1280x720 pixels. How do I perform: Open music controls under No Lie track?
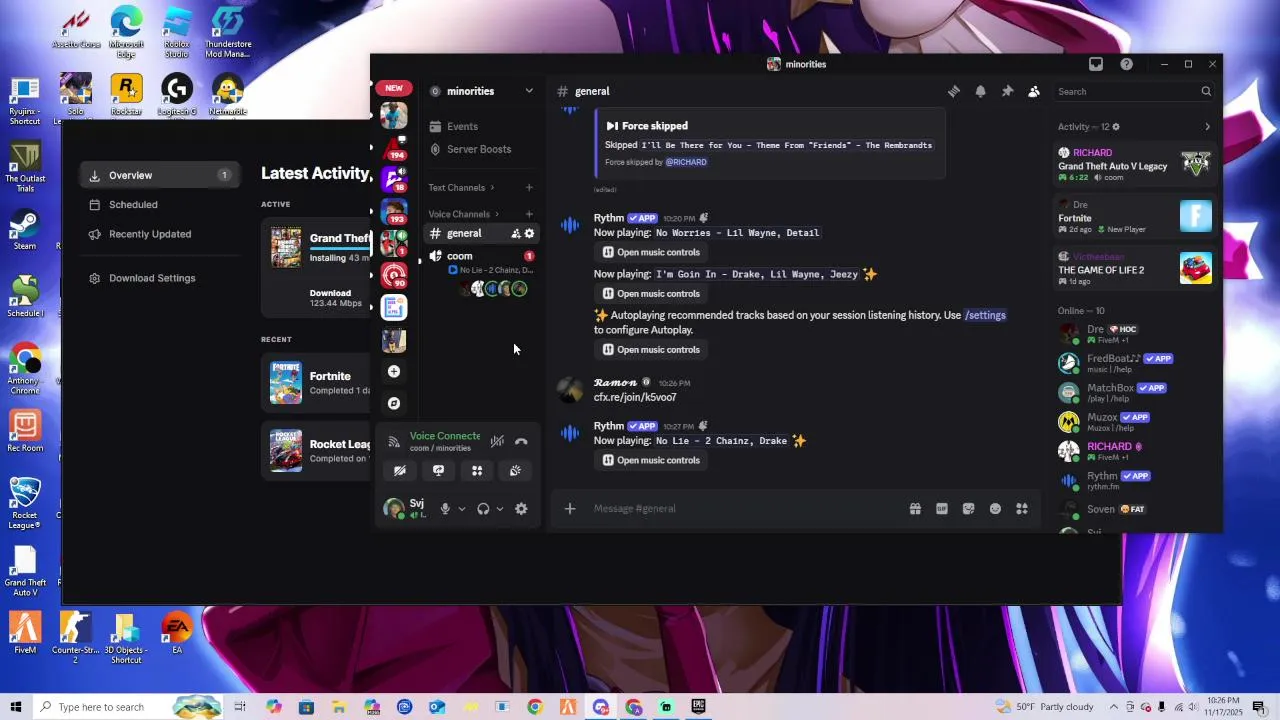click(650, 461)
